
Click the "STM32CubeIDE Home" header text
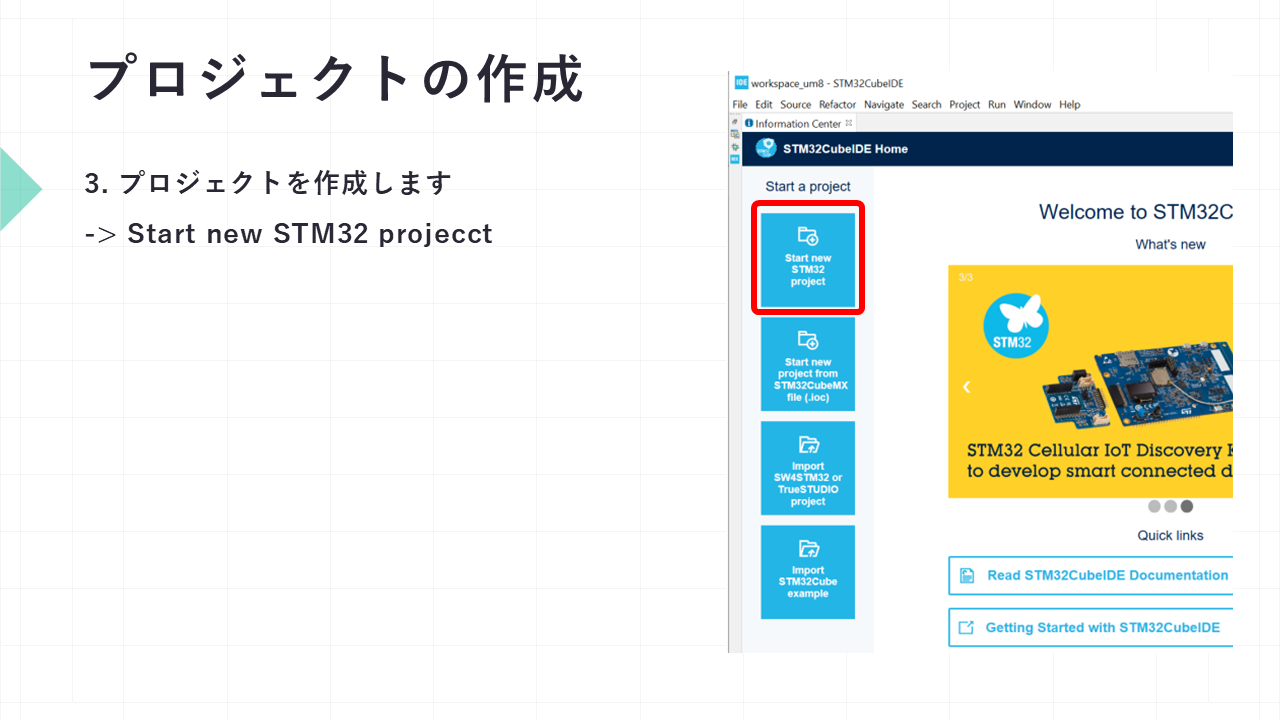[x=845, y=149]
